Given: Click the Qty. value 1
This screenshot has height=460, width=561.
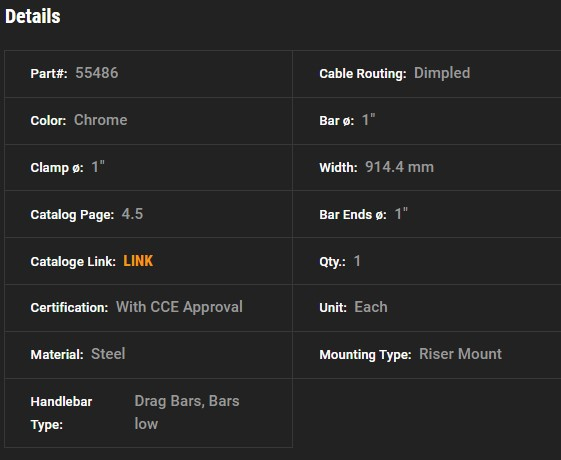Looking at the screenshot, I should coord(357,261).
